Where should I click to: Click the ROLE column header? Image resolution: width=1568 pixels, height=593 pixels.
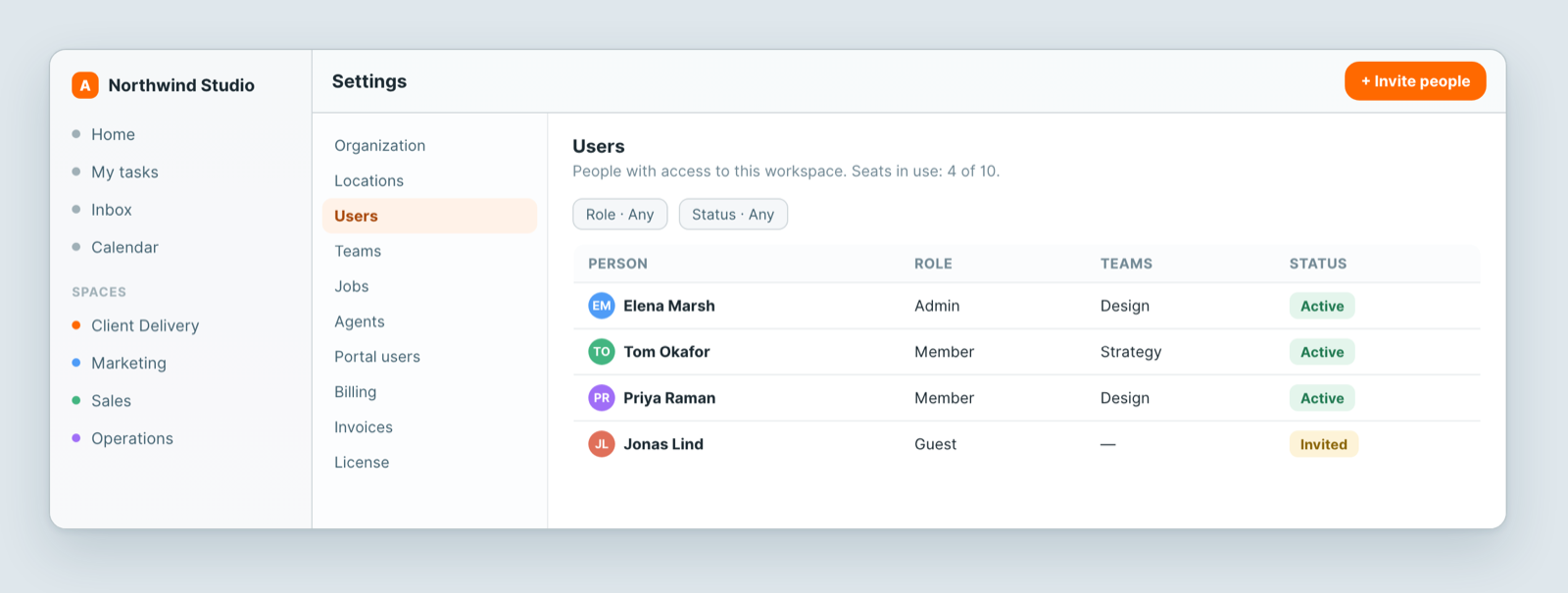[x=933, y=264]
